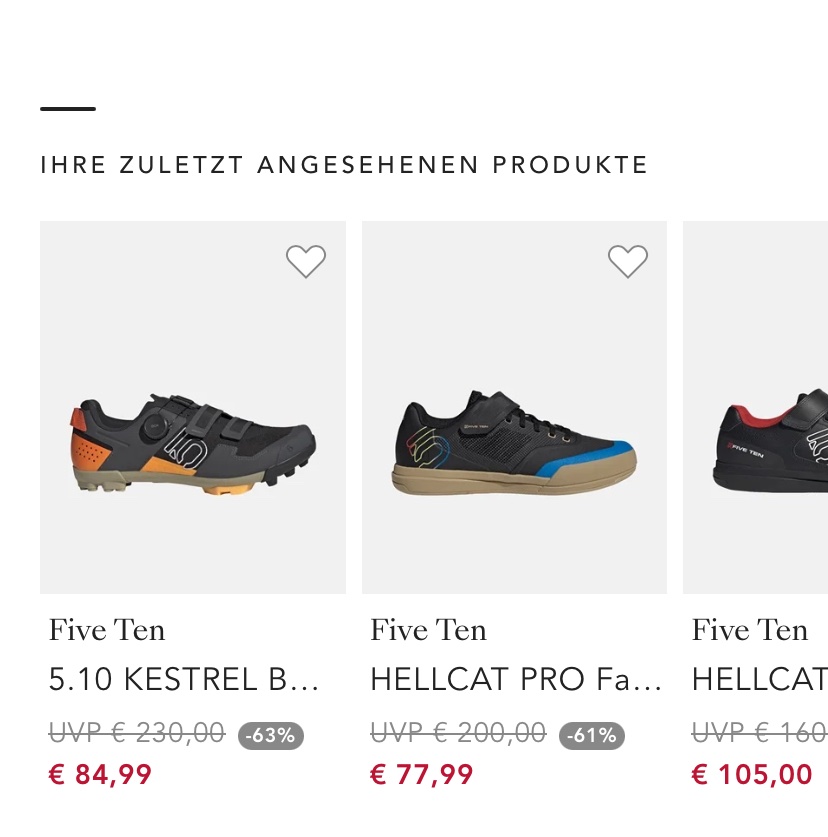Click the Five Ten brand above Hellcat Pro title
828x837 pixels.
pos(428,630)
